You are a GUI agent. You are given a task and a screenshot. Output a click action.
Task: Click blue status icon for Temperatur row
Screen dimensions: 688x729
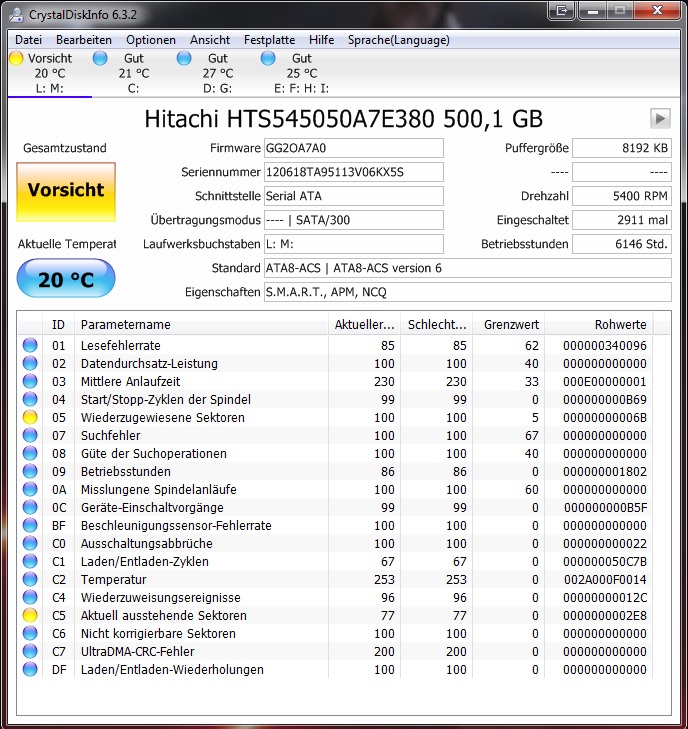pos(30,579)
